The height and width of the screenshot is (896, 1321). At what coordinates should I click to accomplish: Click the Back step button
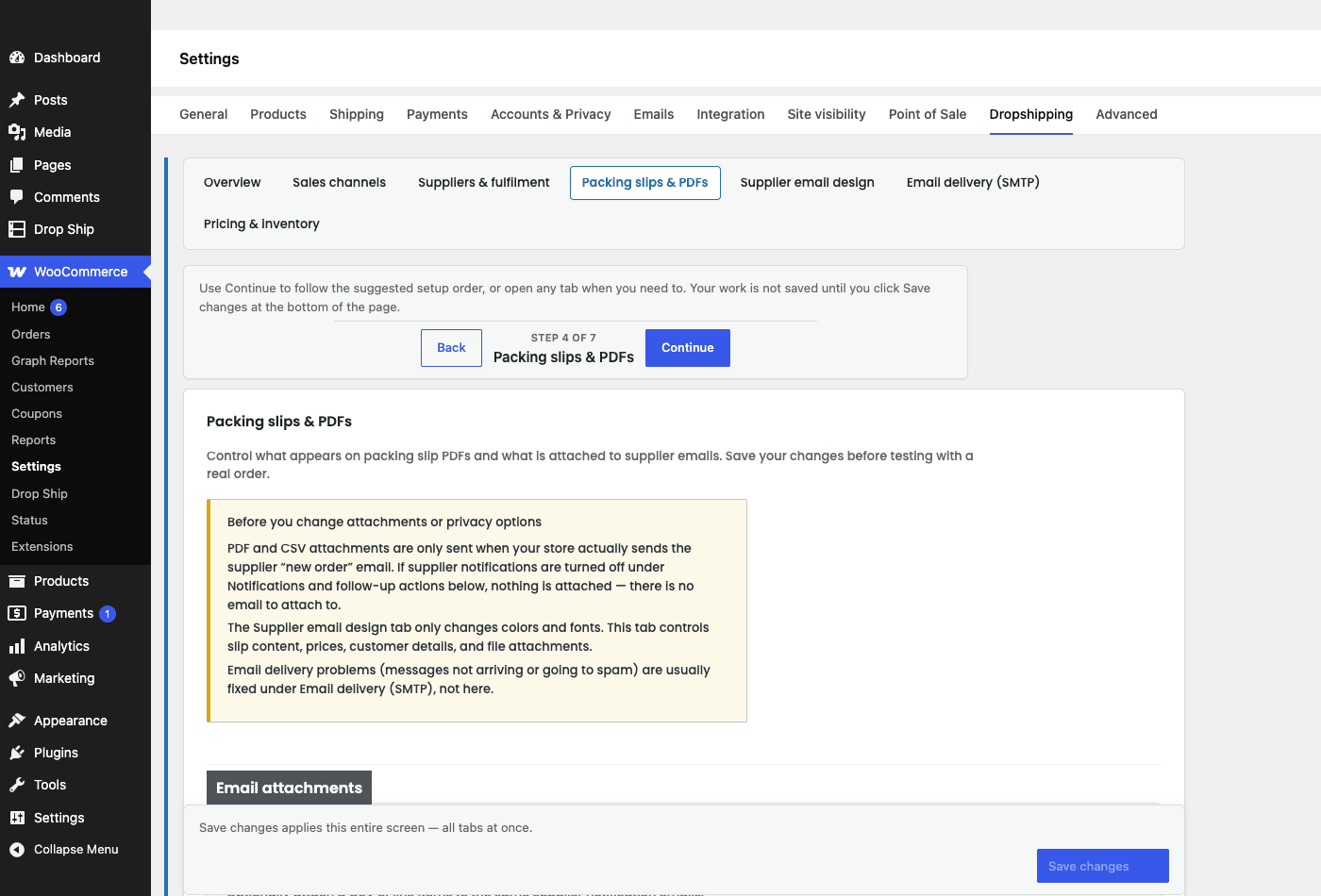tap(451, 348)
